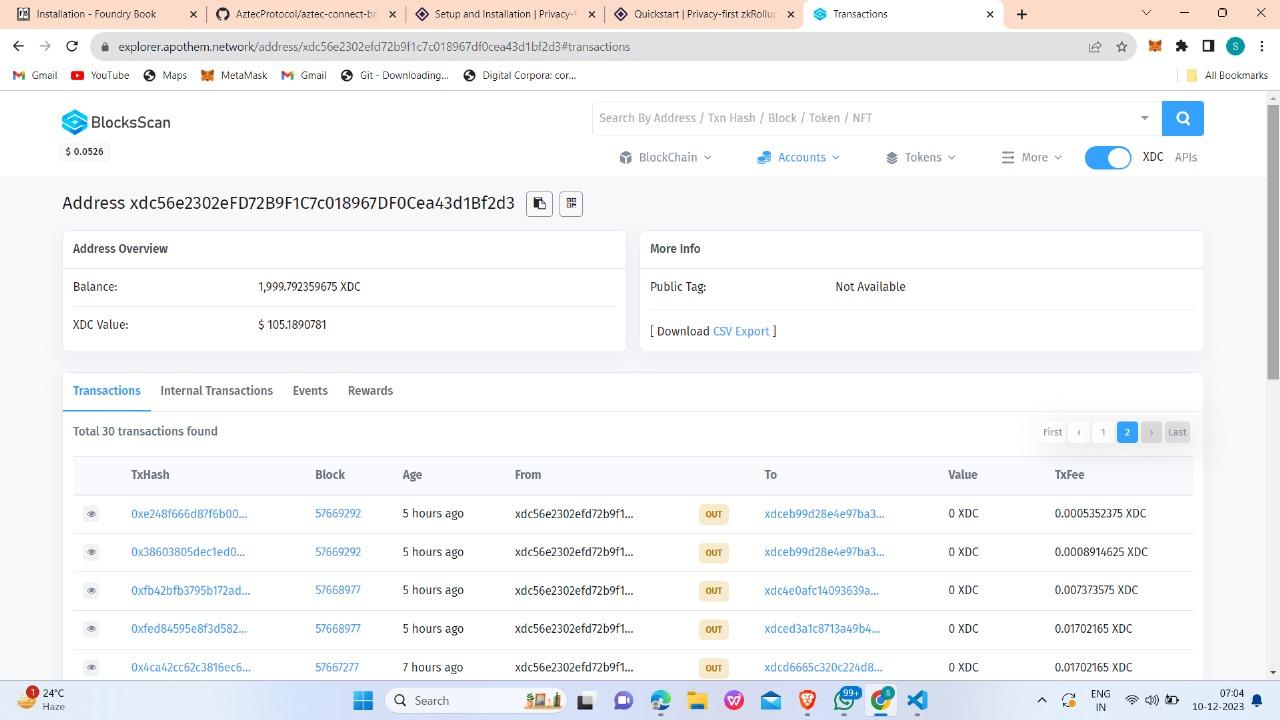The image size is (1280, 720).
Task: Expand the BlockChain menu
Action: point(665,157)
